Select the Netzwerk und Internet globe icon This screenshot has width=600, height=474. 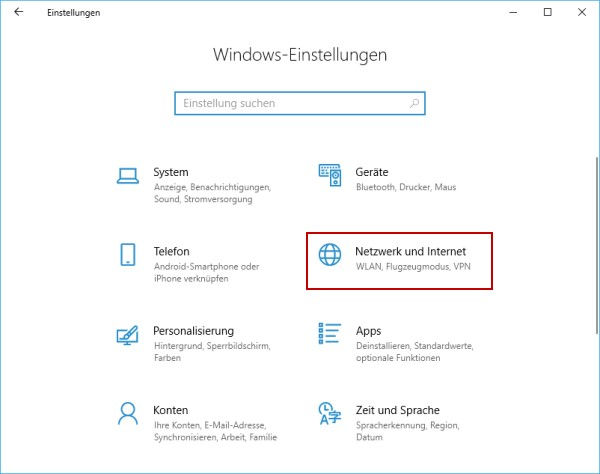(x=330, y=254)
